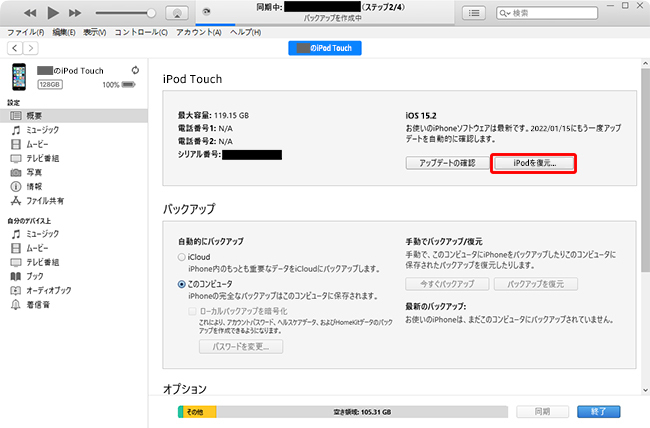Viewport: 650px width, 428px height.
Task: Click the シリアル番号 label
Action: tap(199, 155)
